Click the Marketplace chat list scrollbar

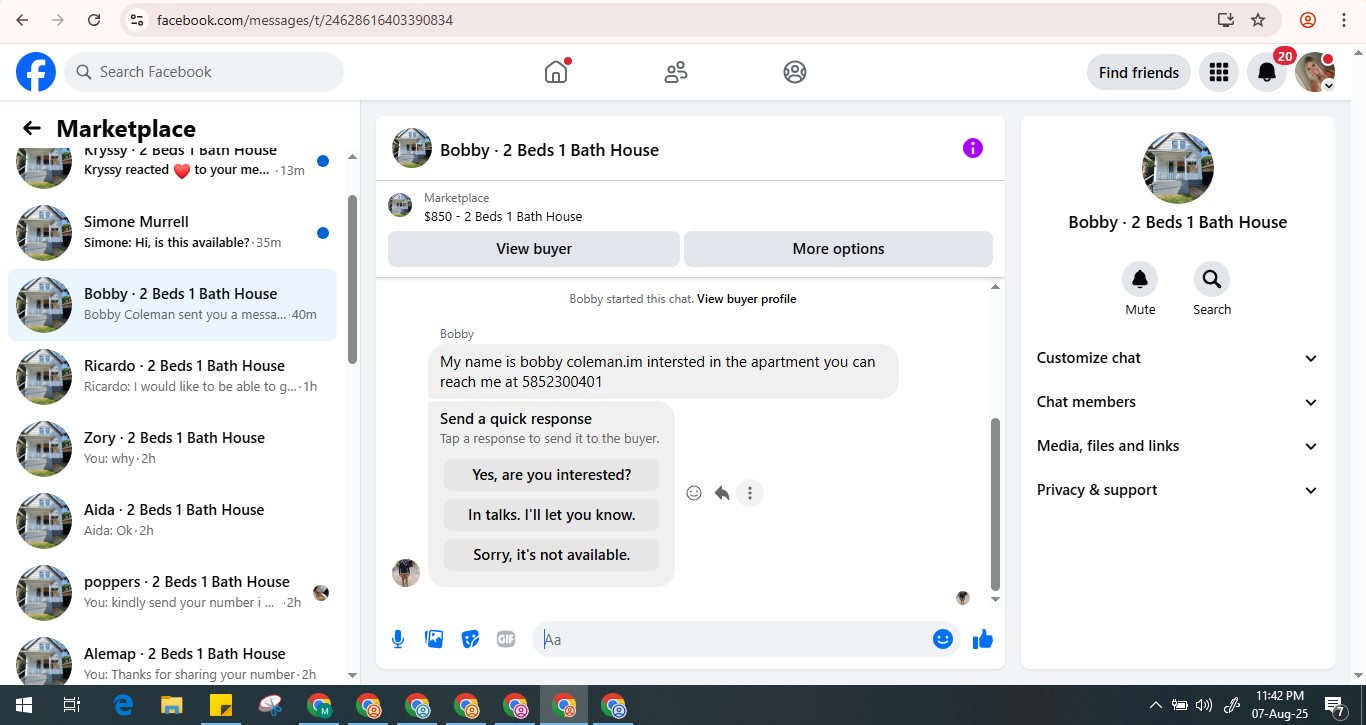pos(352,279)
